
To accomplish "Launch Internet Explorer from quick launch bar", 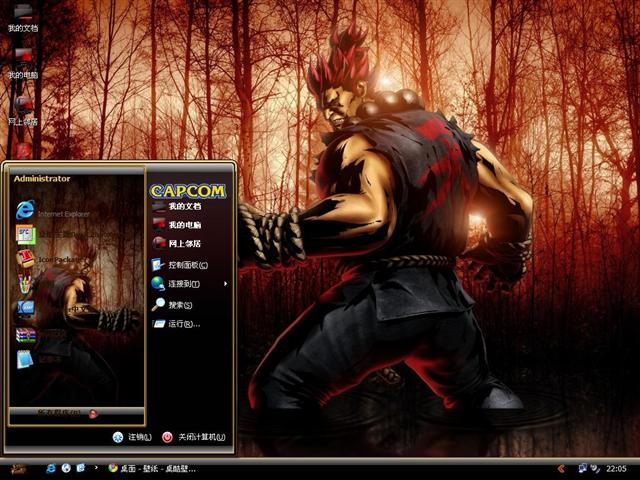I will (51, 468).
